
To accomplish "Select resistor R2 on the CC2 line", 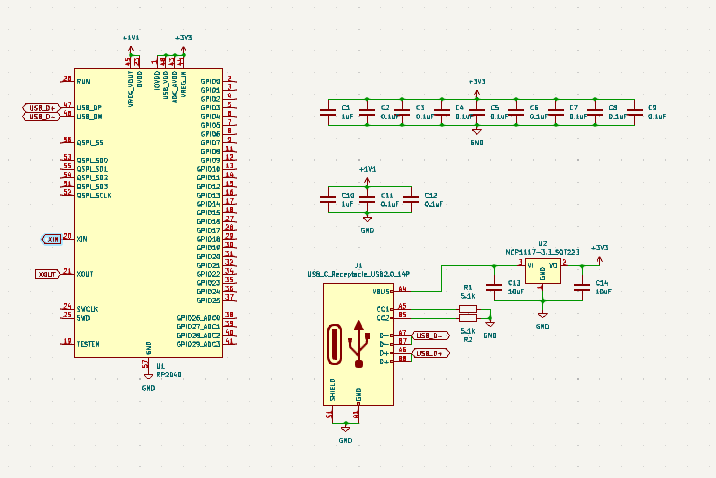I will (467, 318).
